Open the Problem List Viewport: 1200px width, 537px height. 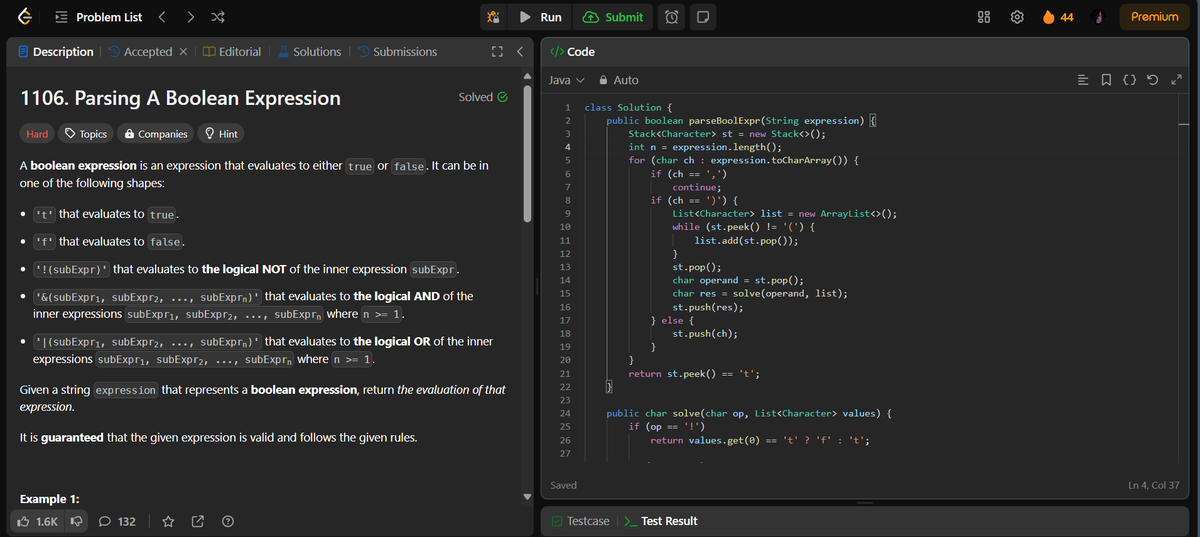99,17
